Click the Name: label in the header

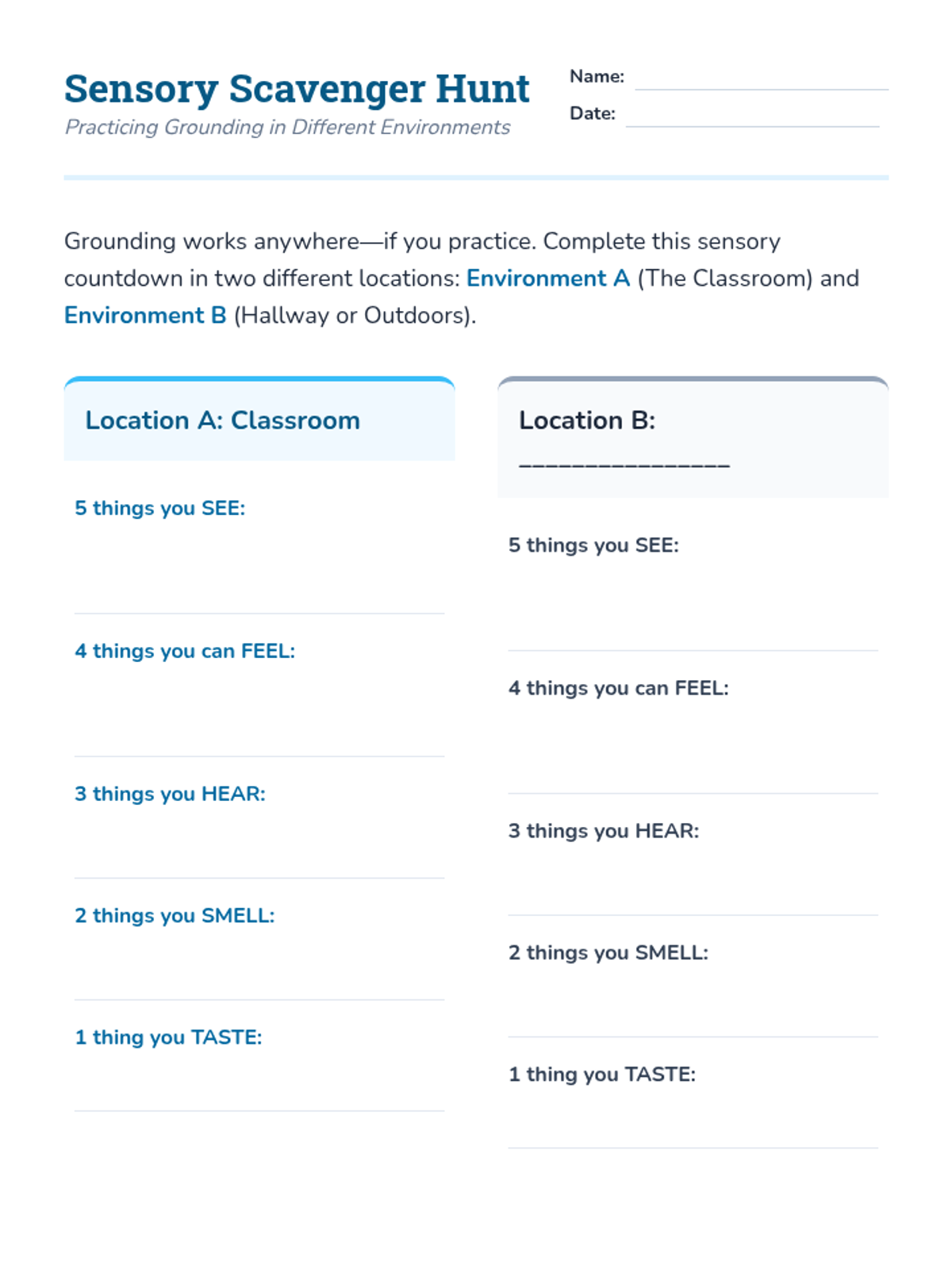[x=597, y=77]
